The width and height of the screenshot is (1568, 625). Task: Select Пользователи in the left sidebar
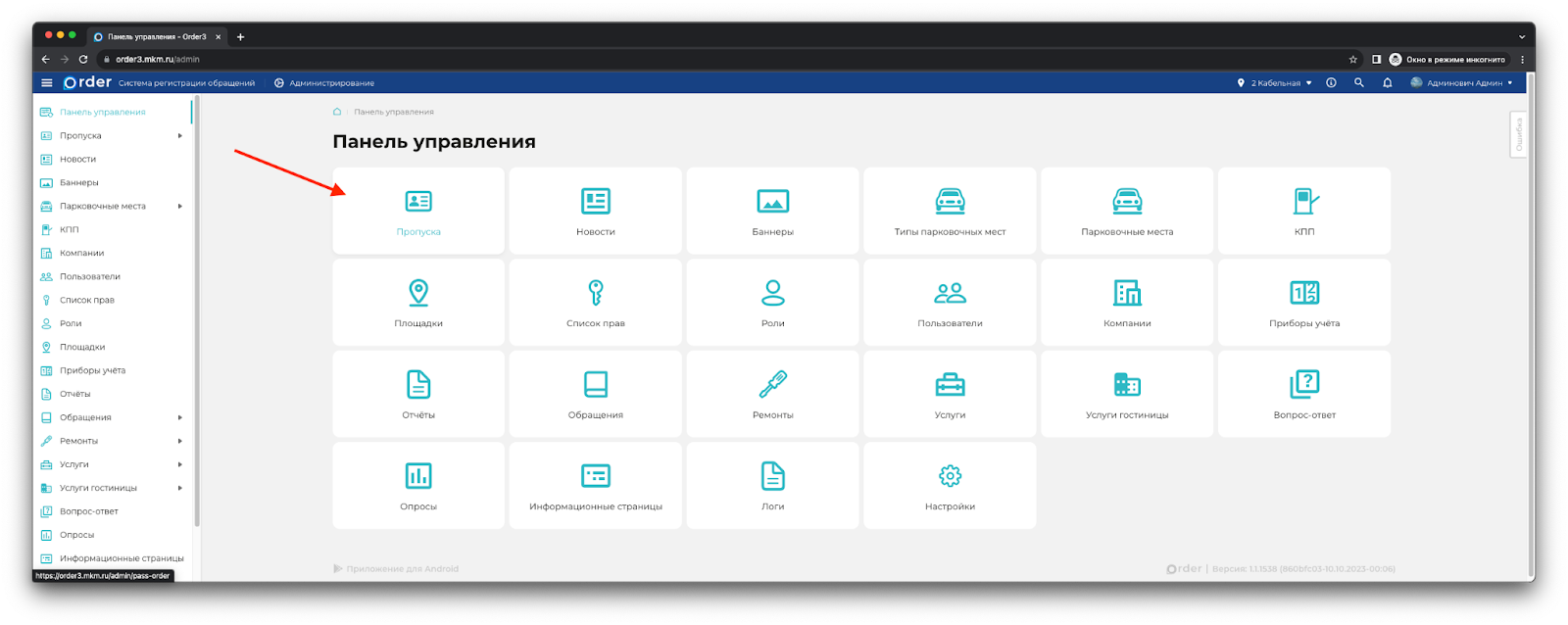click(x=89, y=277)
